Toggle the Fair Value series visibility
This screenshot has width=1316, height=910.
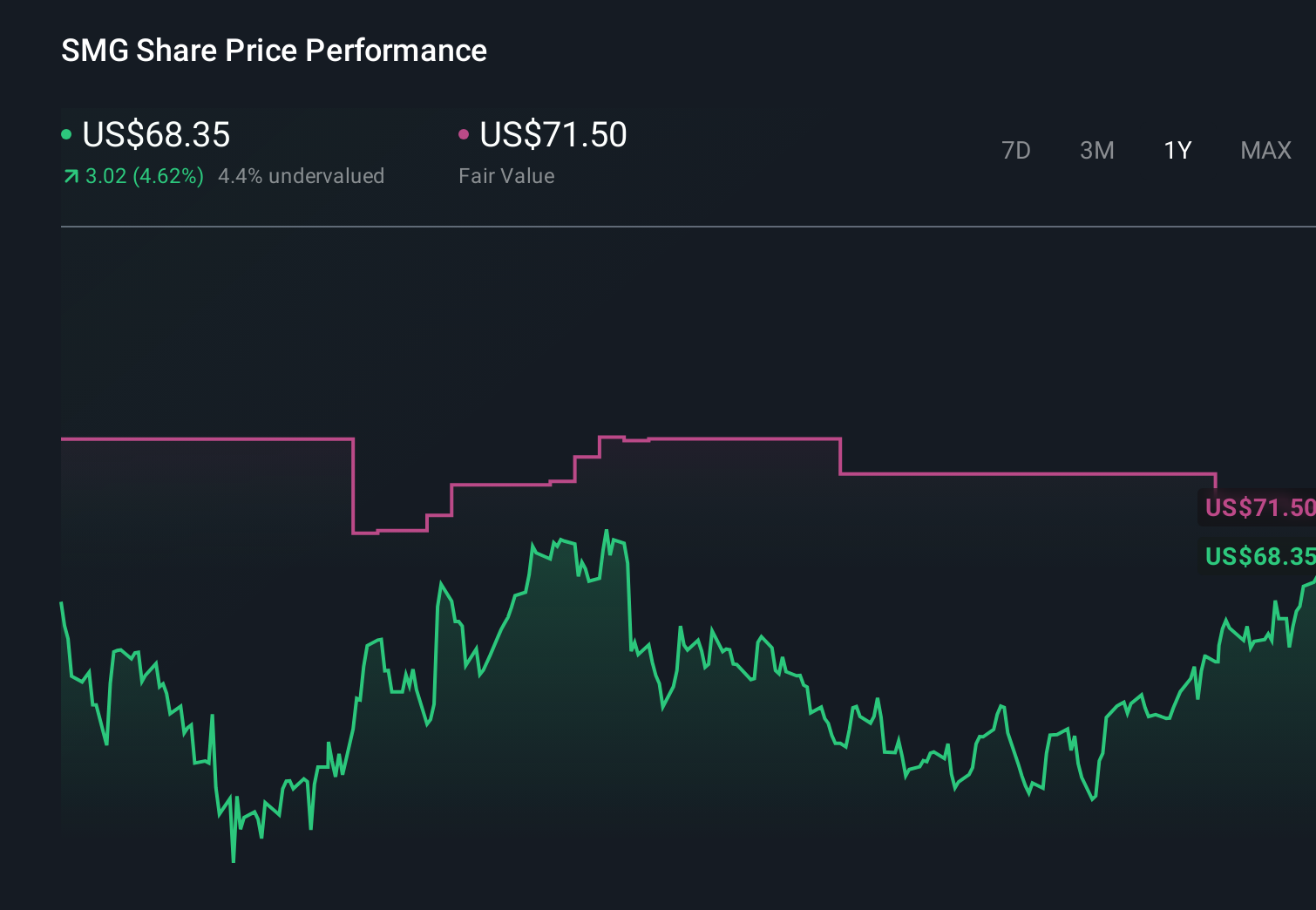point(553,135)
